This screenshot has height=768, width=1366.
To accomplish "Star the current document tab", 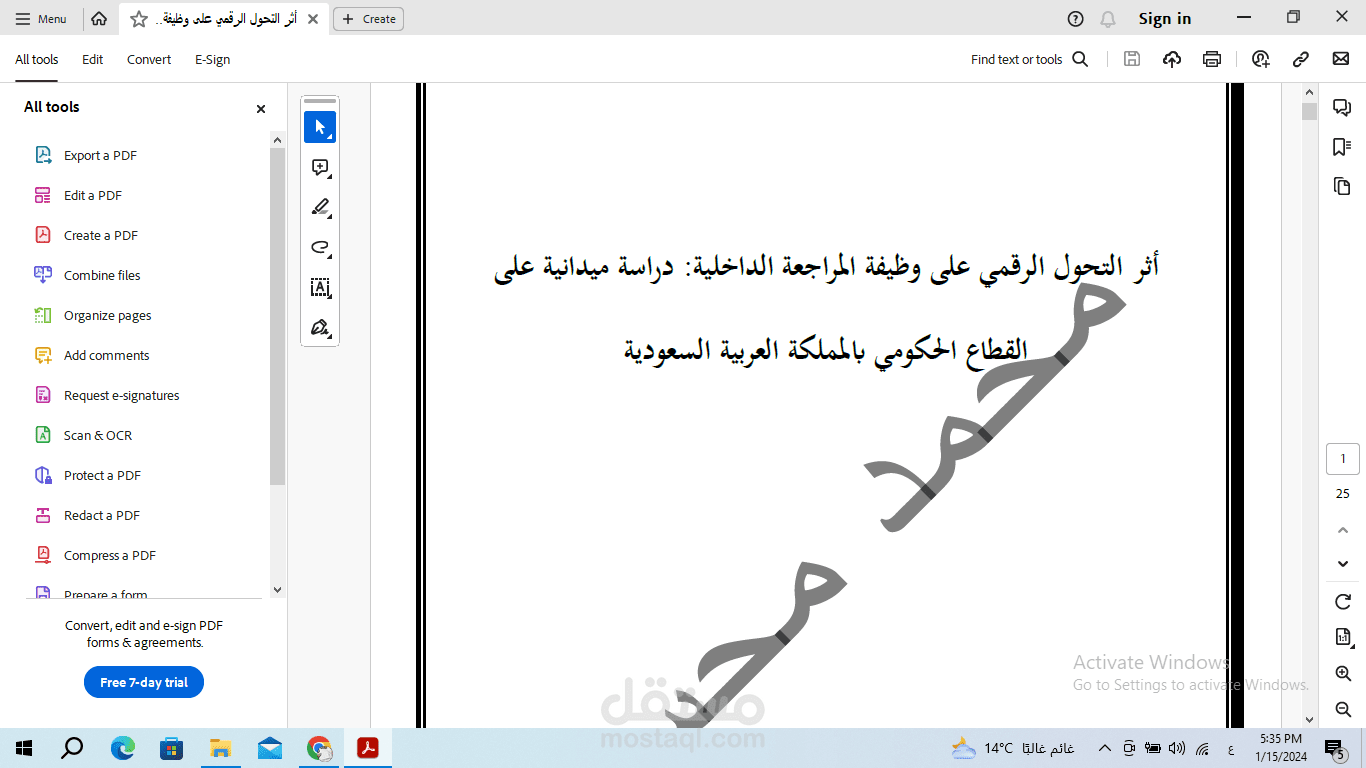I will click(139, 19).
